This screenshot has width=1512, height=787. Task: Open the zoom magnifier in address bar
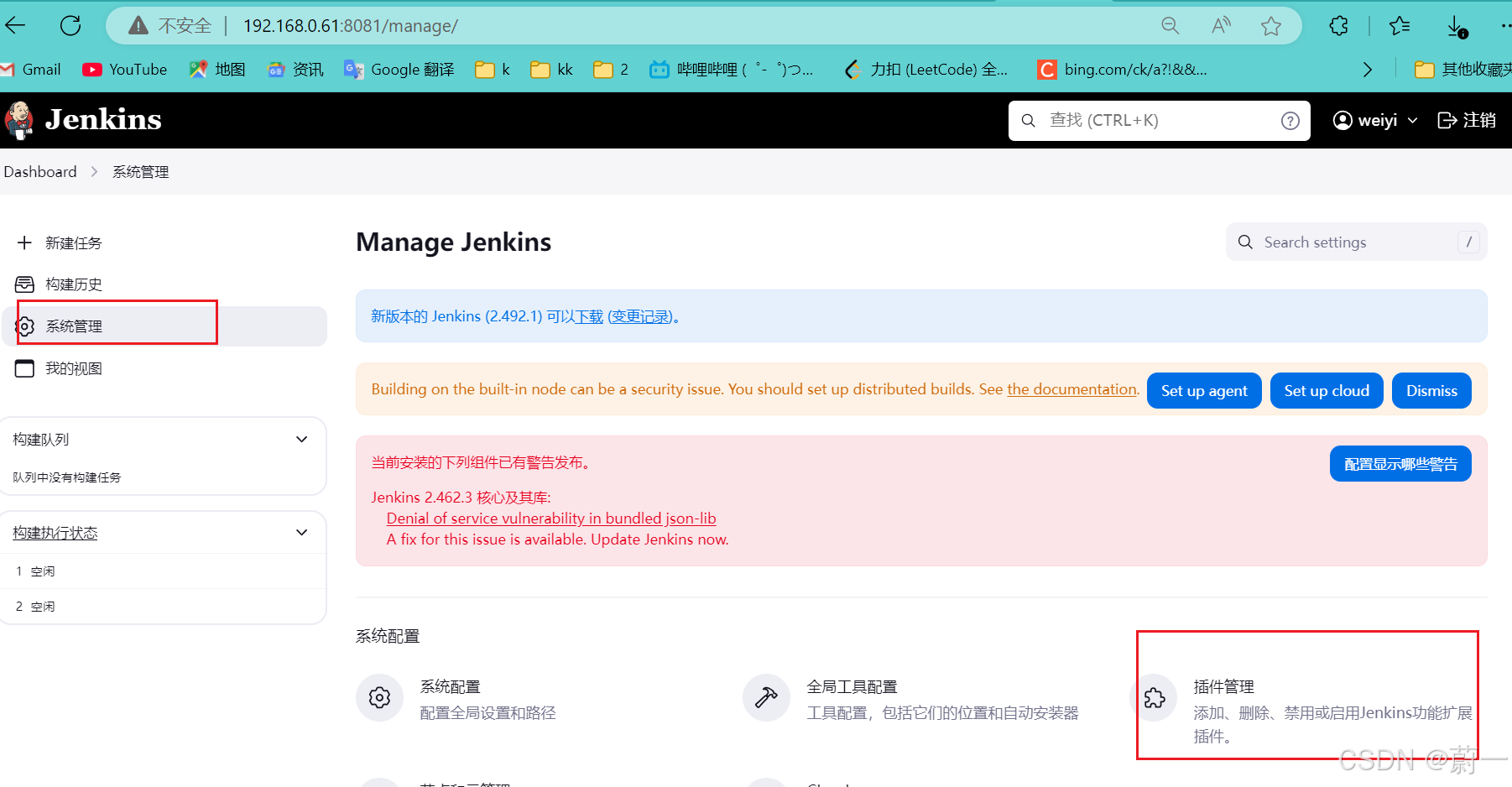(1170, 26)
